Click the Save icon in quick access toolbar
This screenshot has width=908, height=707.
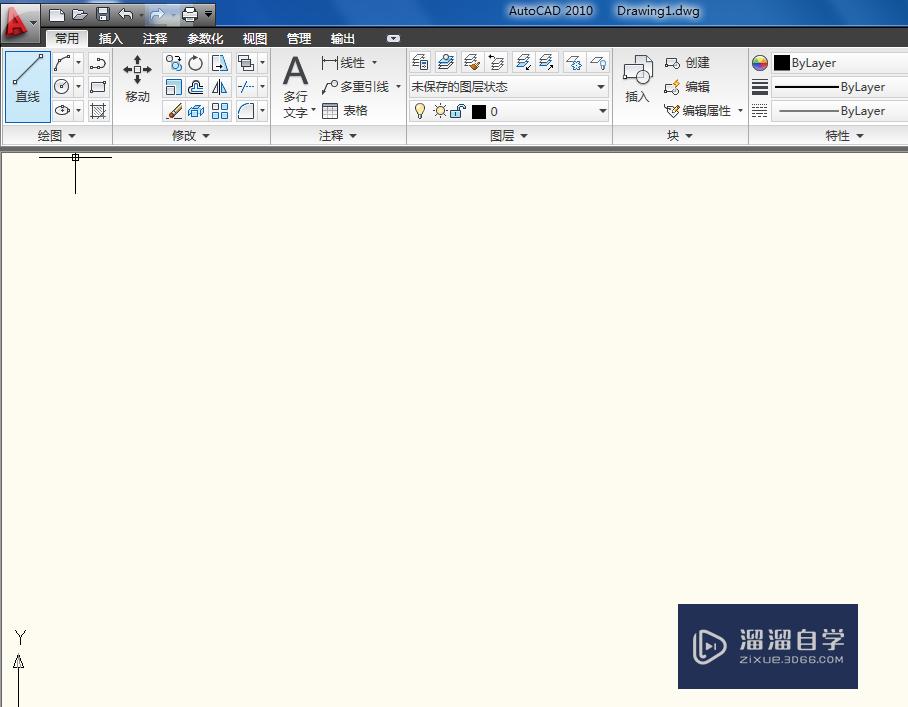point(104,12)
